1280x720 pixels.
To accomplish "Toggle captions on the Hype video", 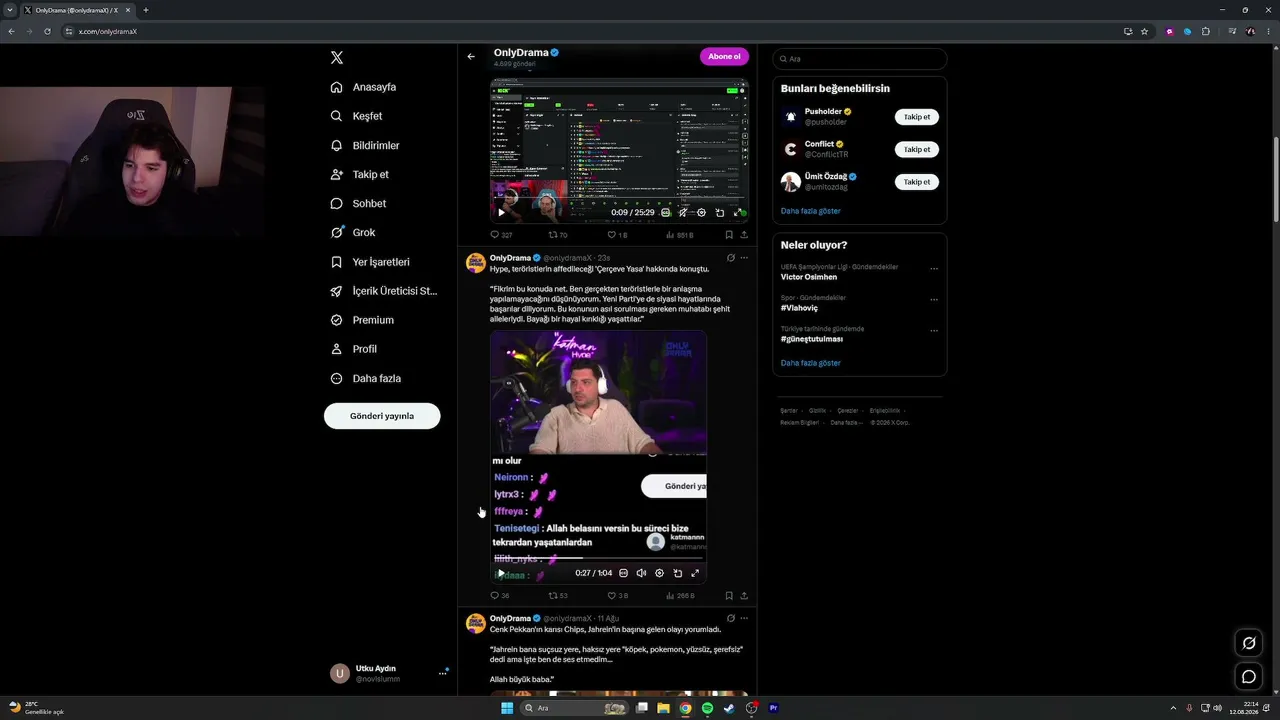I will (623, 573).
